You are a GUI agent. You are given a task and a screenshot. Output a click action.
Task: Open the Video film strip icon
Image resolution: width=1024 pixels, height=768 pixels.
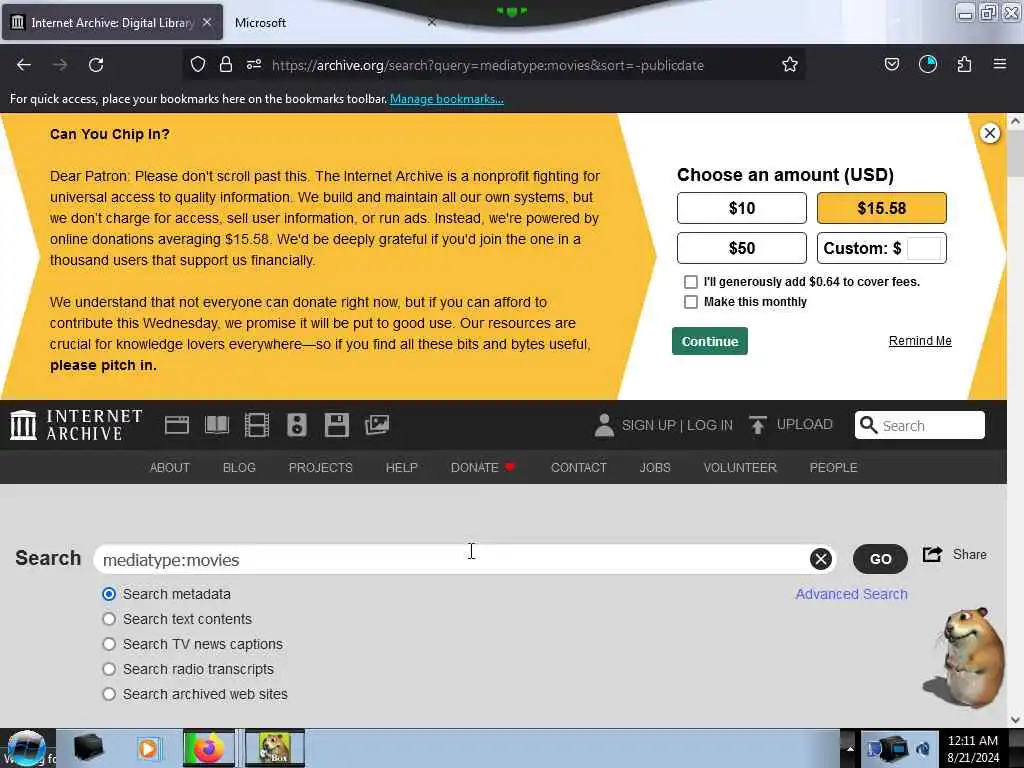pyautogui.click(x=257, y=425)
